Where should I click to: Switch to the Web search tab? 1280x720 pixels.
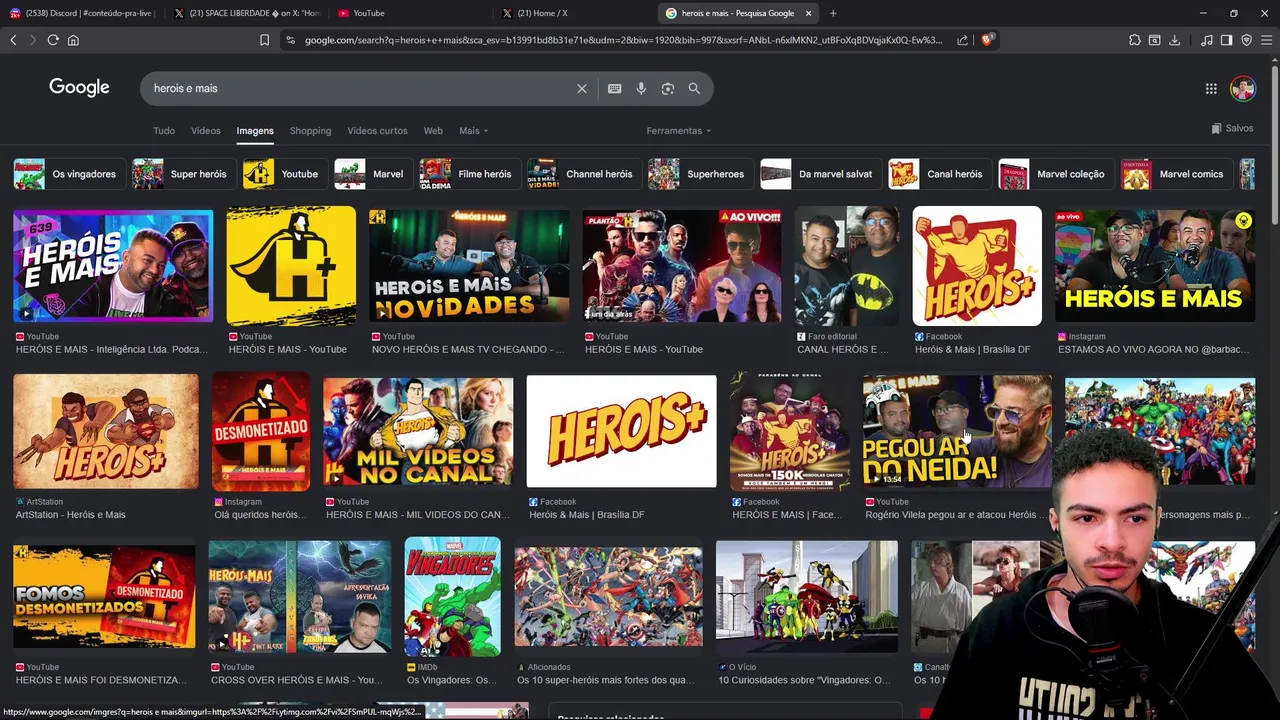tap(433, 131)
